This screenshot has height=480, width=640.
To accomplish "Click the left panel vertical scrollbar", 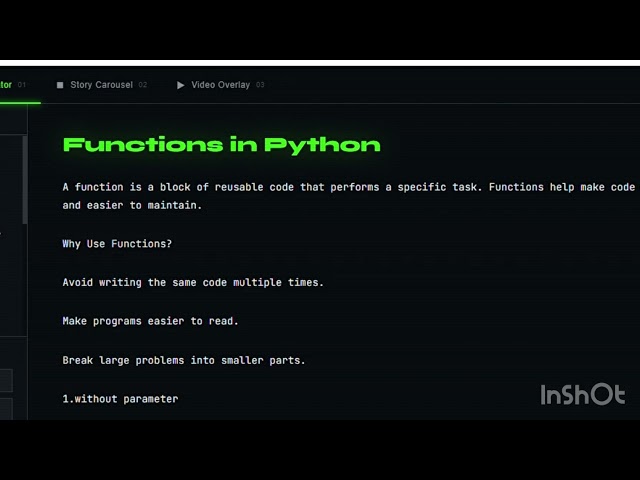I will tap(25, 180).
